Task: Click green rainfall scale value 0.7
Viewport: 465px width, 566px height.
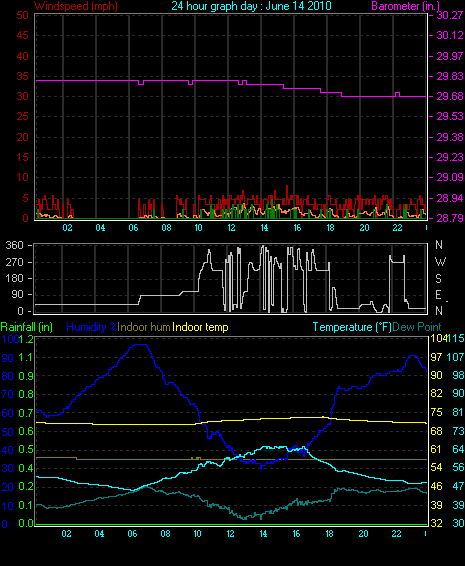Action: tap(26, 413)
